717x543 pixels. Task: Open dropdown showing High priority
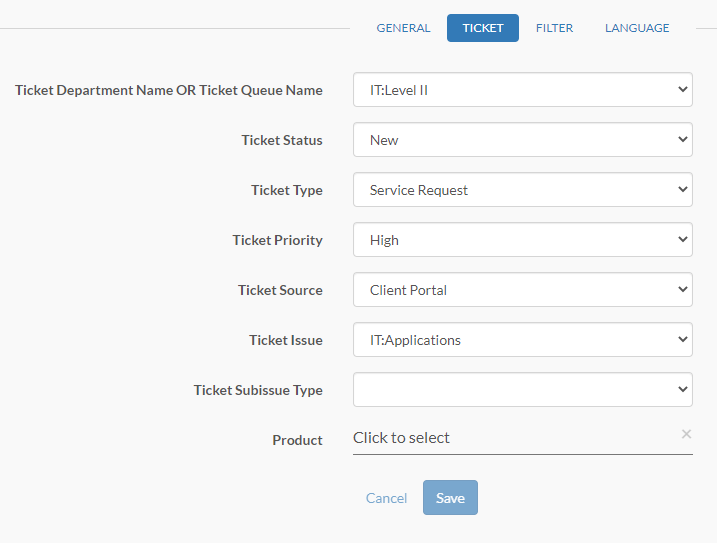point(523,240)
